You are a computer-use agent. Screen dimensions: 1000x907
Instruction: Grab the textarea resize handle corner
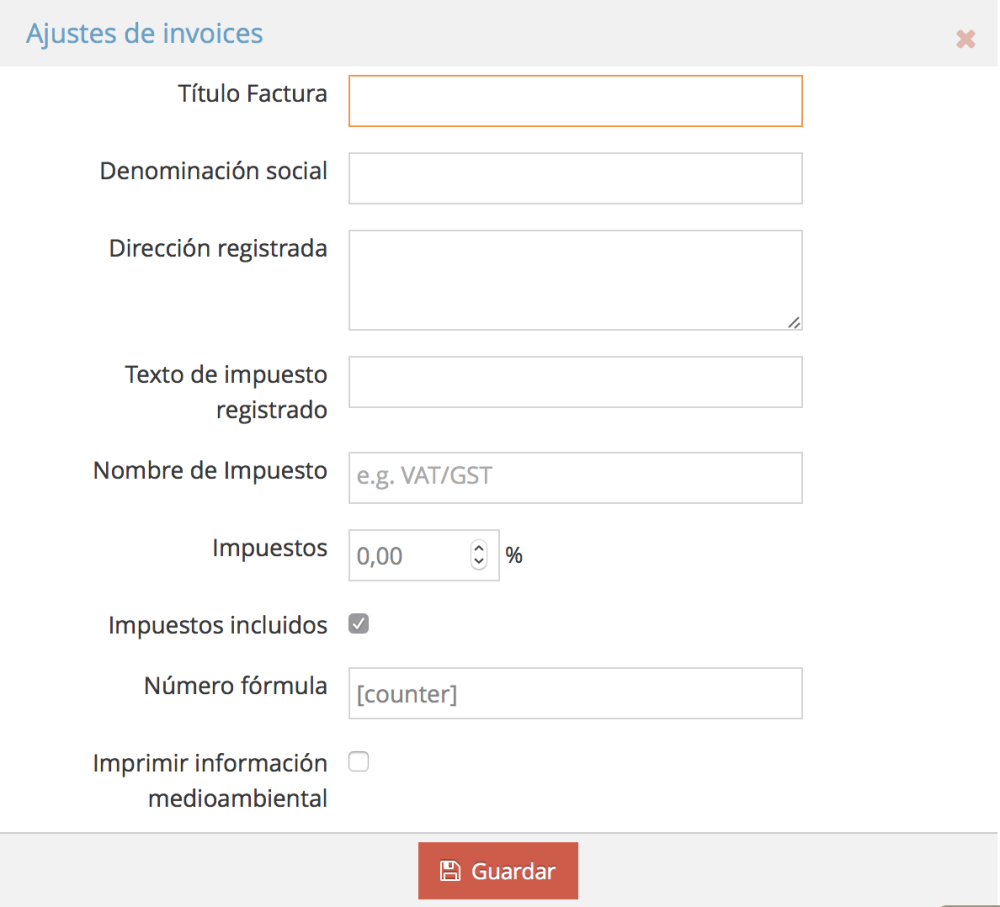(793, 322)
